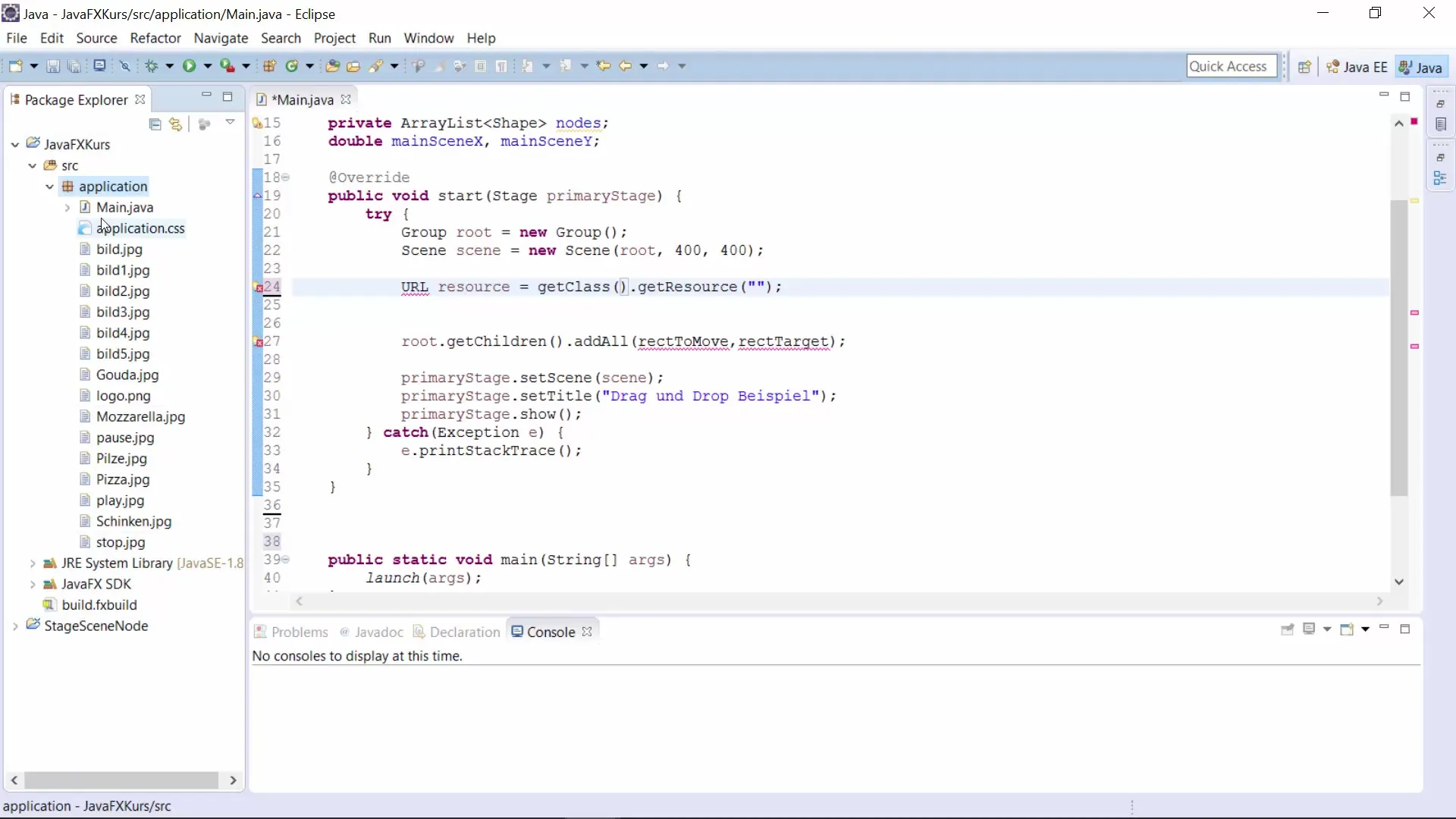Image resolution: width=1456 pixels, height=819 pixels.
Task: Navigate Forward with the right arrow
Action: (x=664, y=66)
